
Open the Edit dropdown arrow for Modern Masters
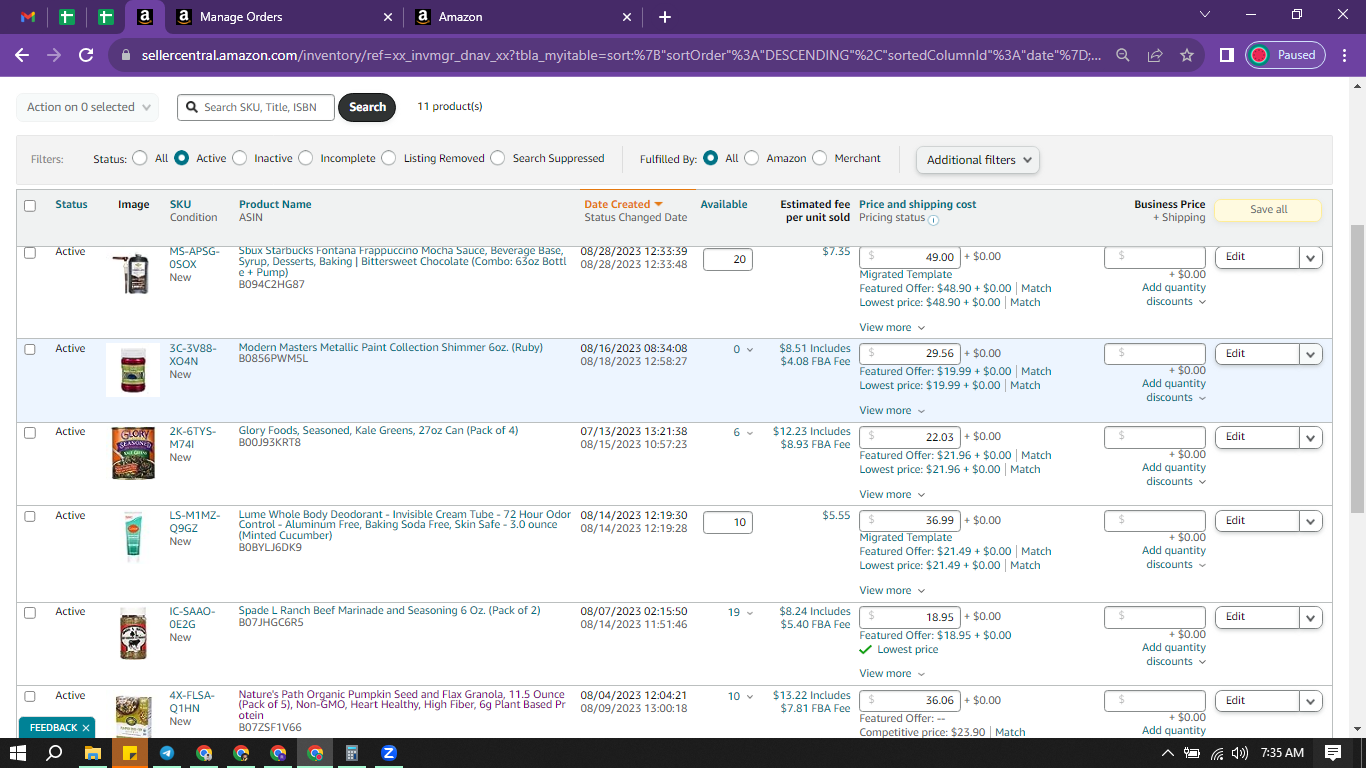point(1310,354)
